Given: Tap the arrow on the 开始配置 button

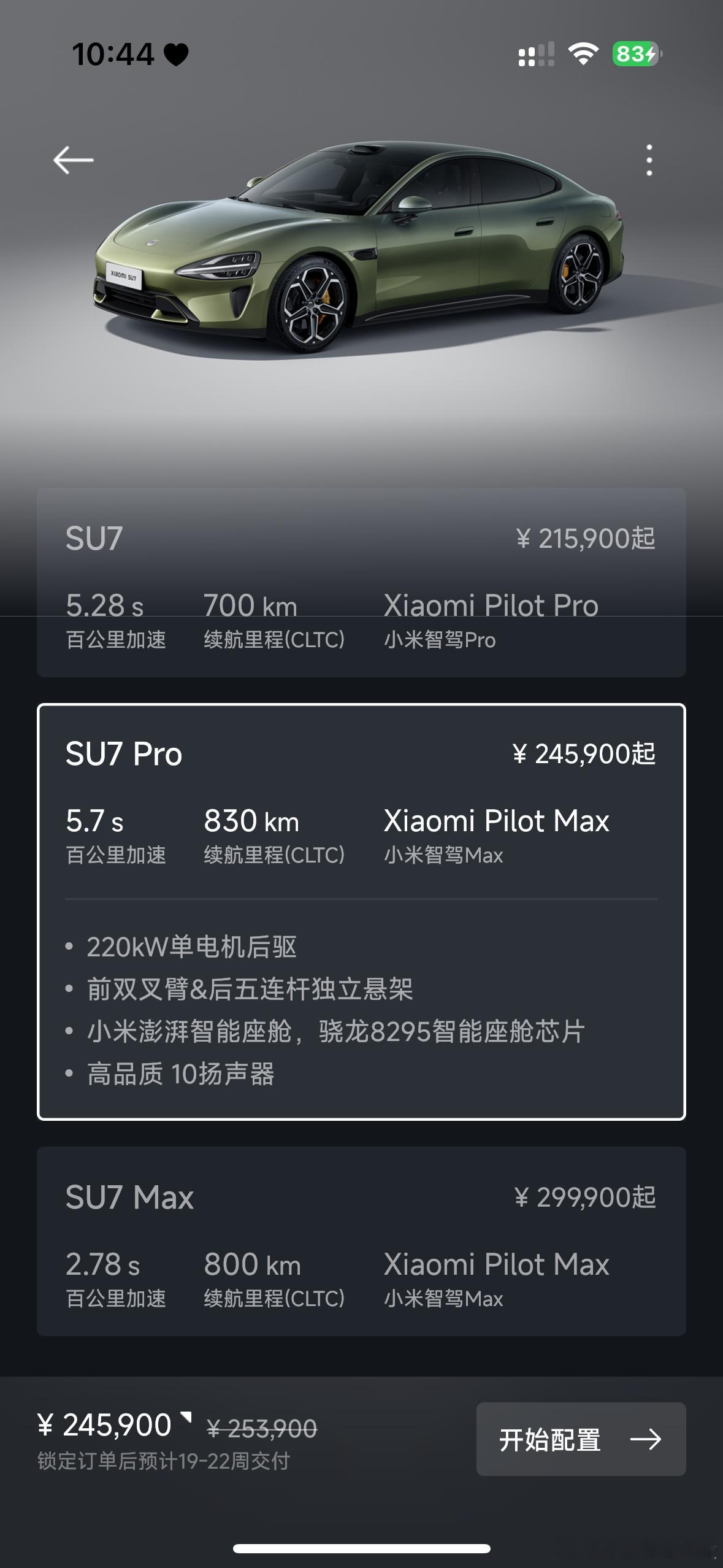Looking at the screenshot, I should coord(646,1439).
